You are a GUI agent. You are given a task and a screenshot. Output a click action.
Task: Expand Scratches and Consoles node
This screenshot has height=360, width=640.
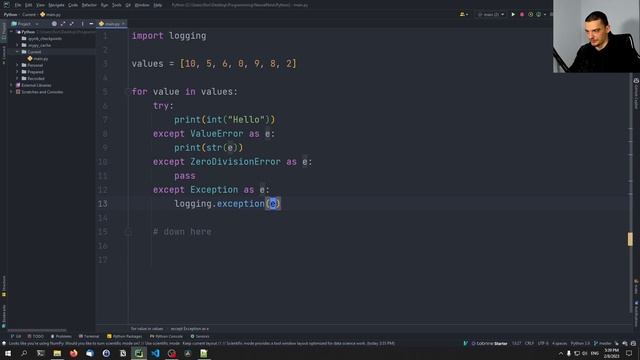(x=11, y=92)
